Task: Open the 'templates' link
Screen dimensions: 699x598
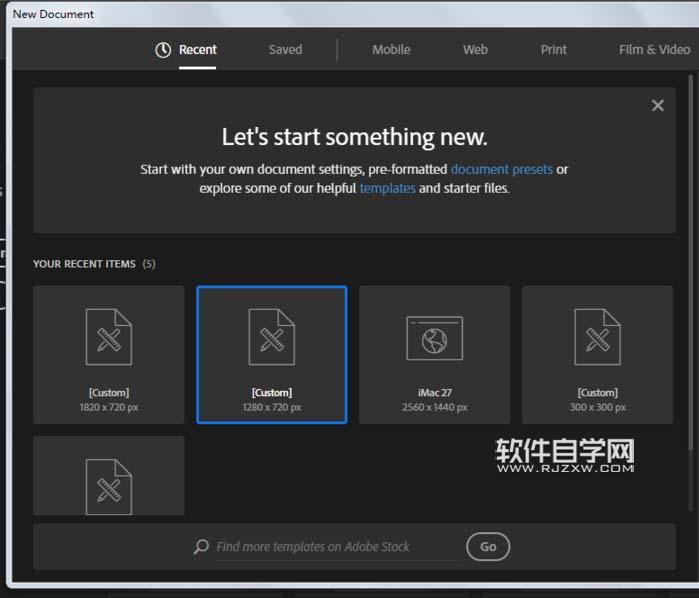Action: pyautogui.click(x=387, y=188)
